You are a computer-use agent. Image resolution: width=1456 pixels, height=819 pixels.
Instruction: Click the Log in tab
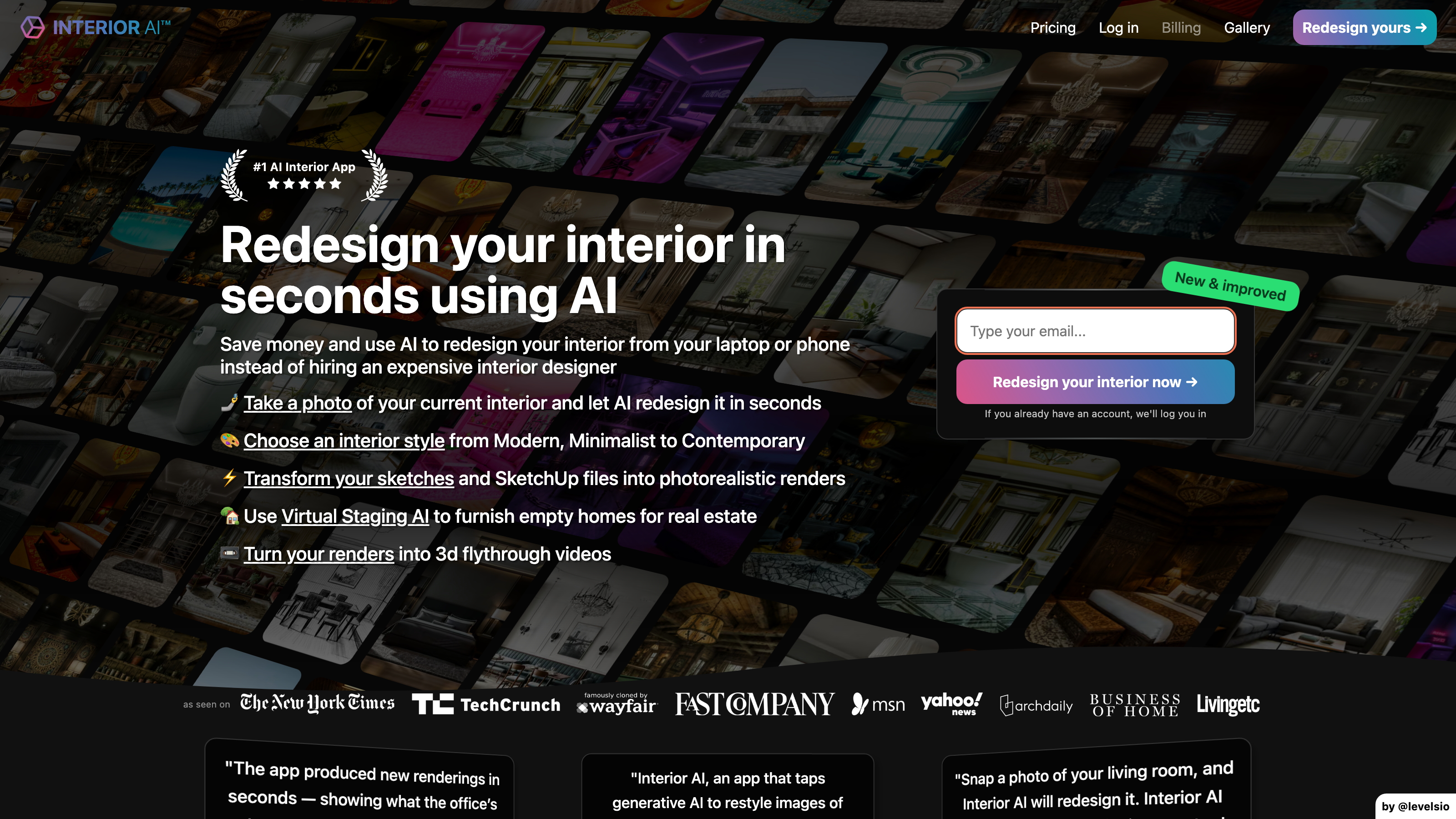click(x=1118, y=27)
